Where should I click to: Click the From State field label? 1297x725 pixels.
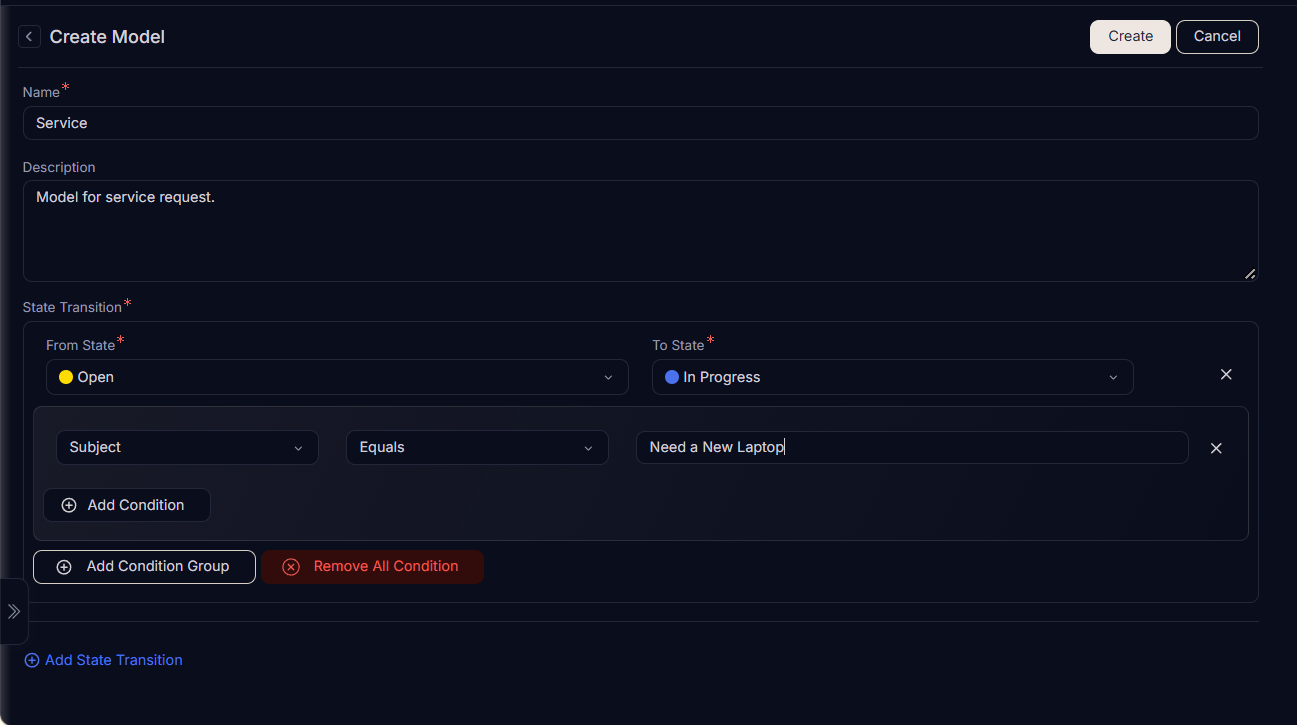(x=80, y=345)
